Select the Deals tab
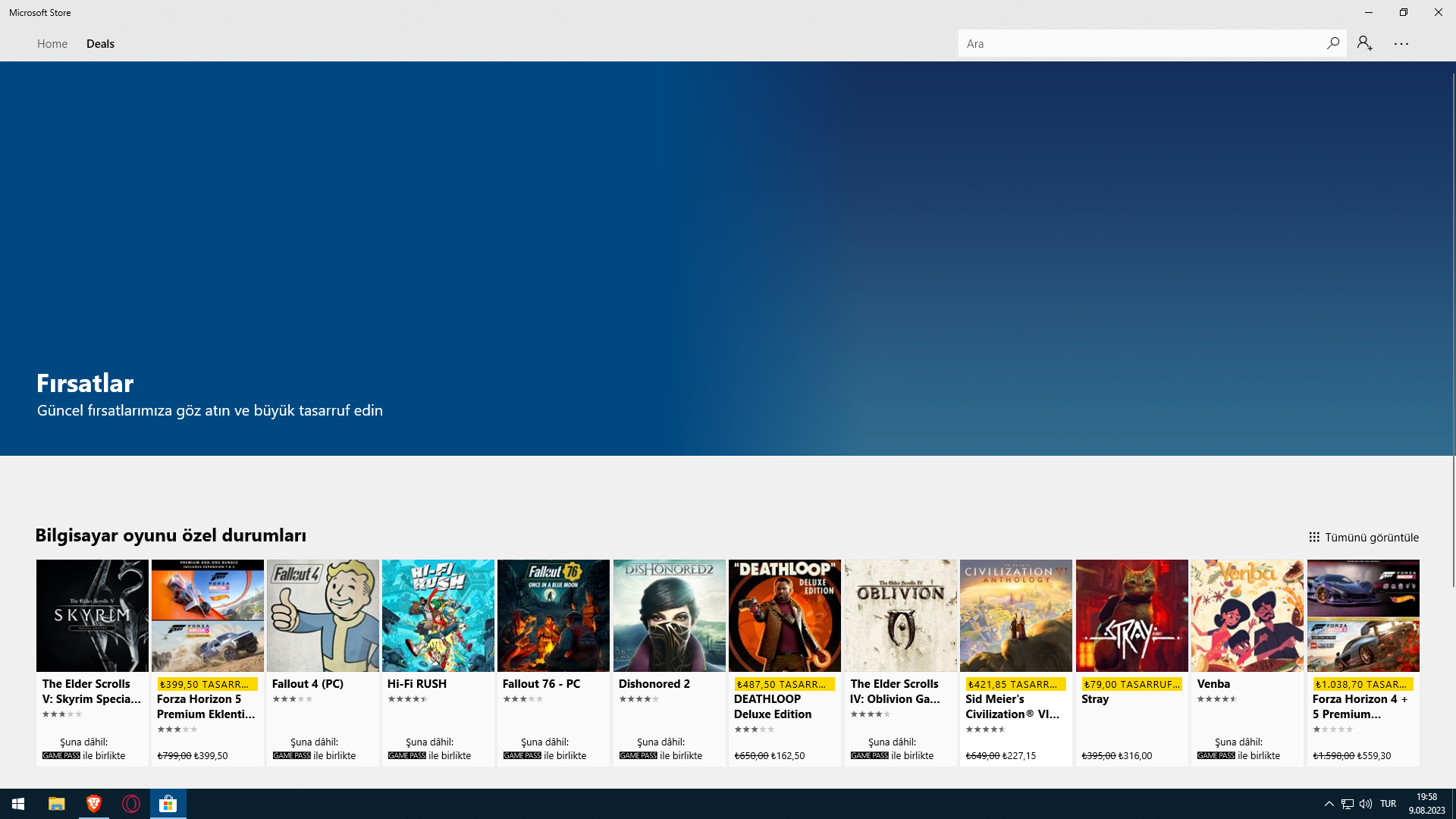The image size is (1456, 819). point(100,43)
